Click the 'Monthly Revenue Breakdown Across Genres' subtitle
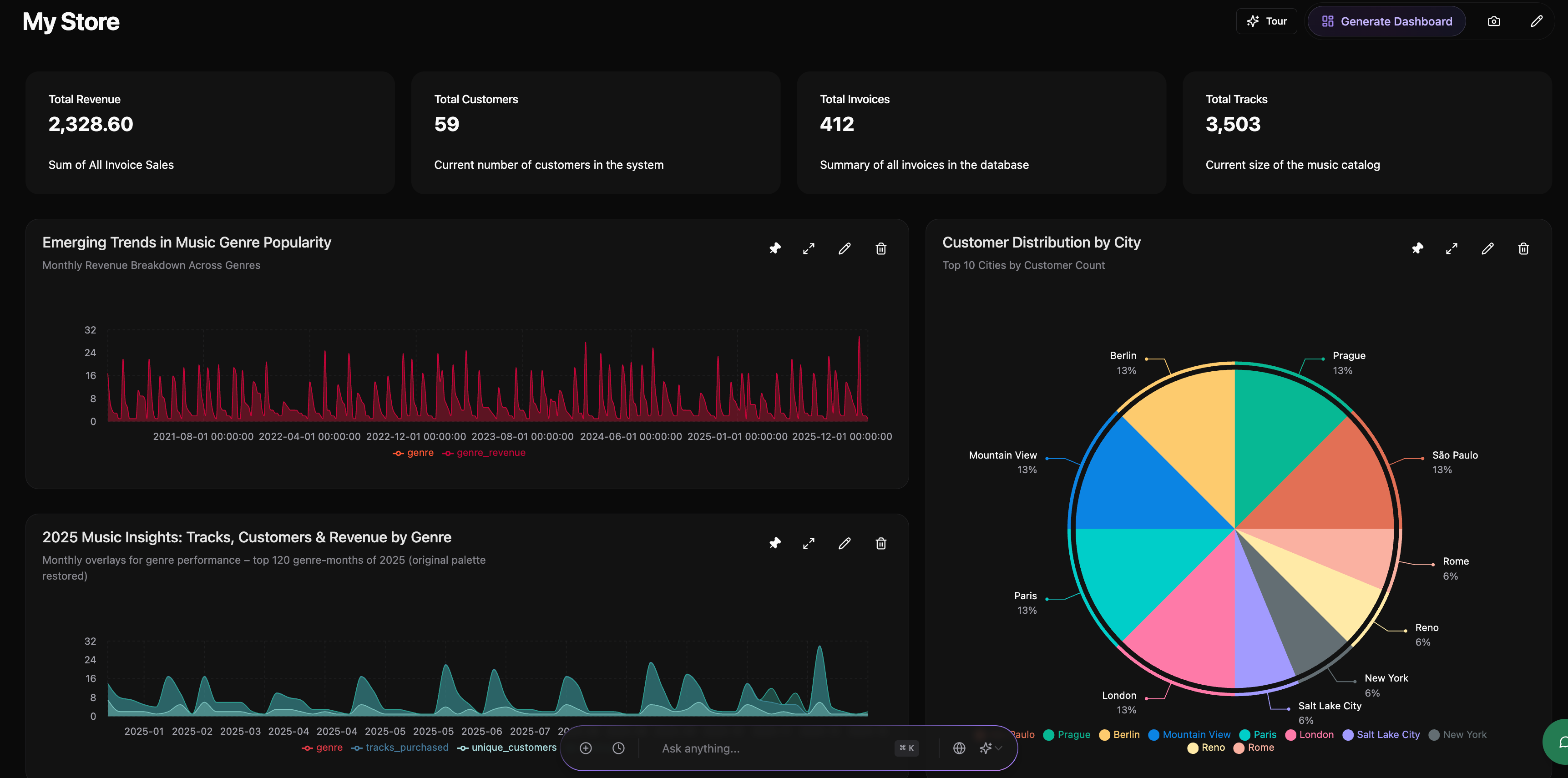Screen dimensions: 1568x778 point(151,265)
